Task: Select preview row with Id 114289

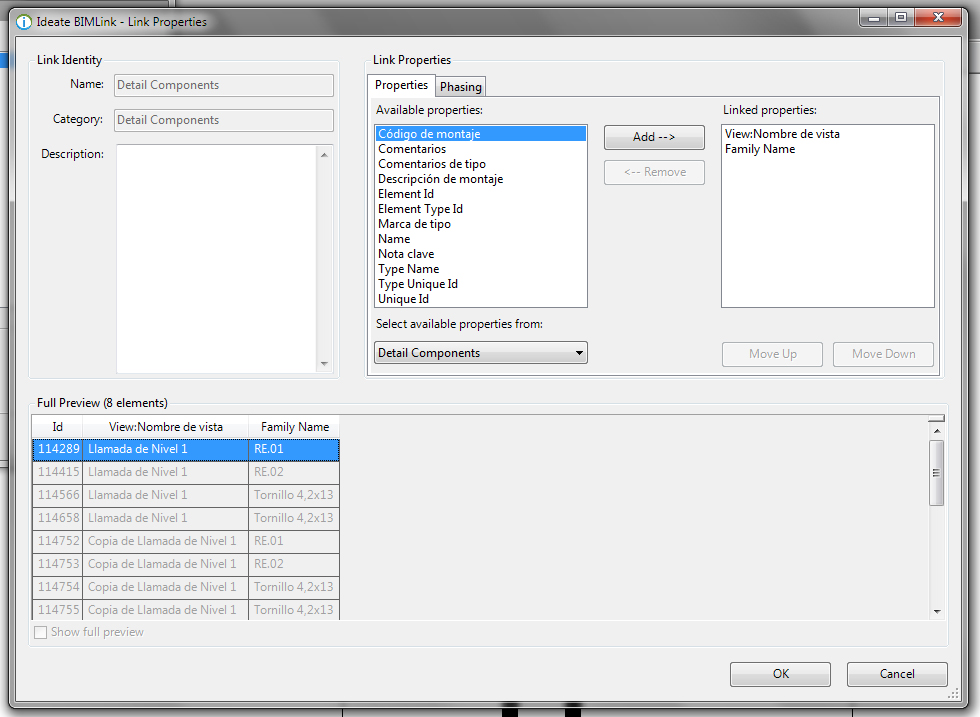Action: (x=186, y=449)
